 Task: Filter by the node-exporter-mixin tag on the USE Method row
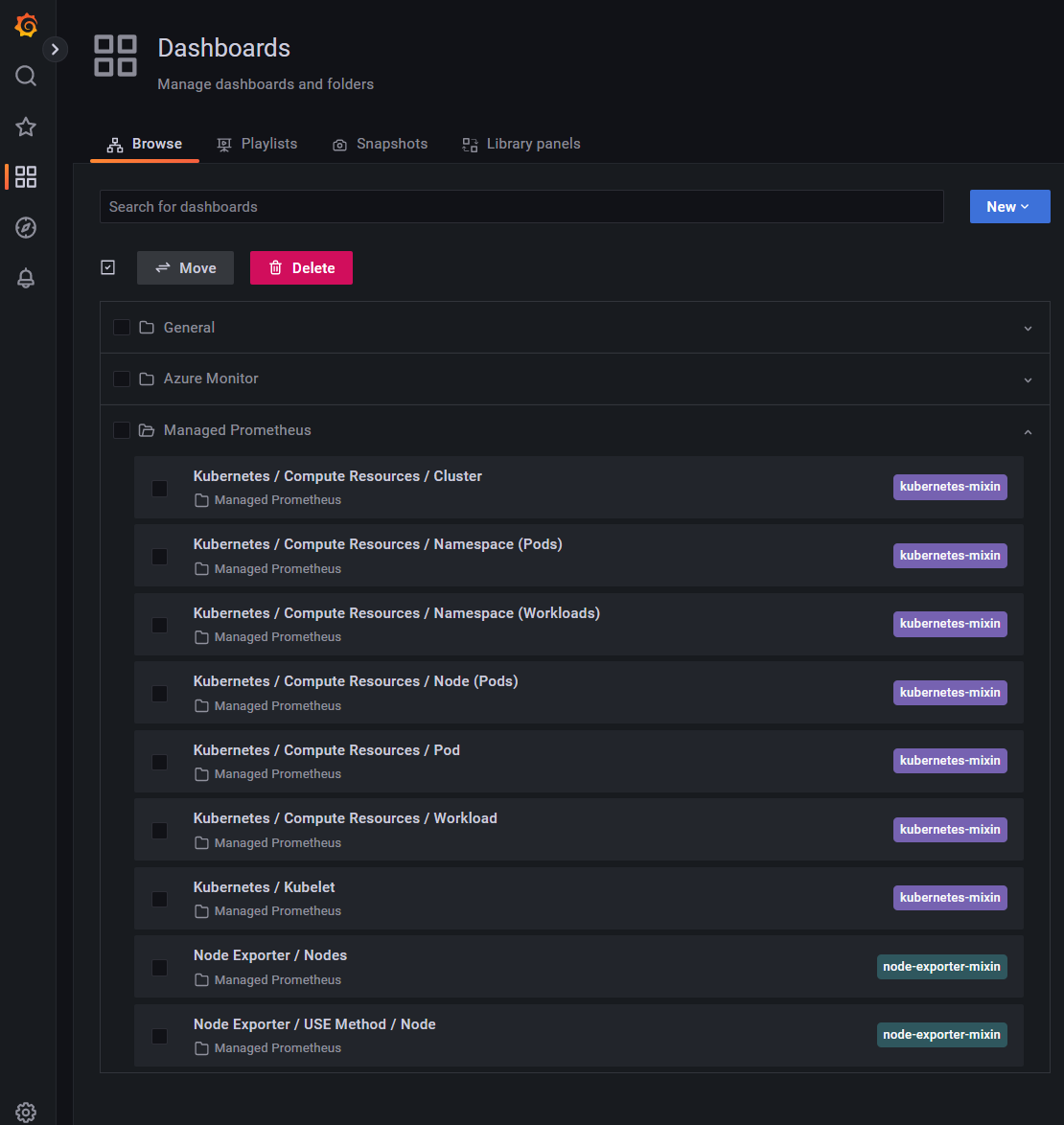[x=941, y=1035]
